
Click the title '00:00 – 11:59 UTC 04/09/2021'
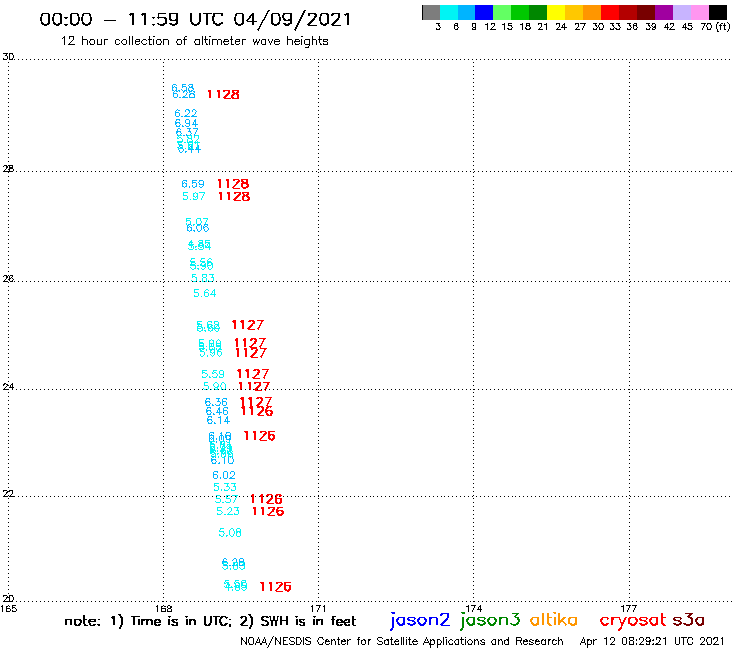pyautogui.click(x=195, y=19)
